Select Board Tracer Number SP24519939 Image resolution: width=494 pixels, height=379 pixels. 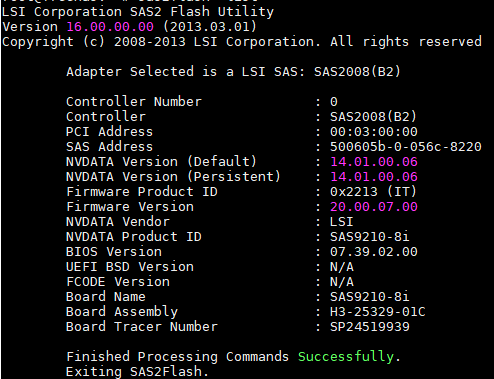pyautogui.click(x=369, y=327)
